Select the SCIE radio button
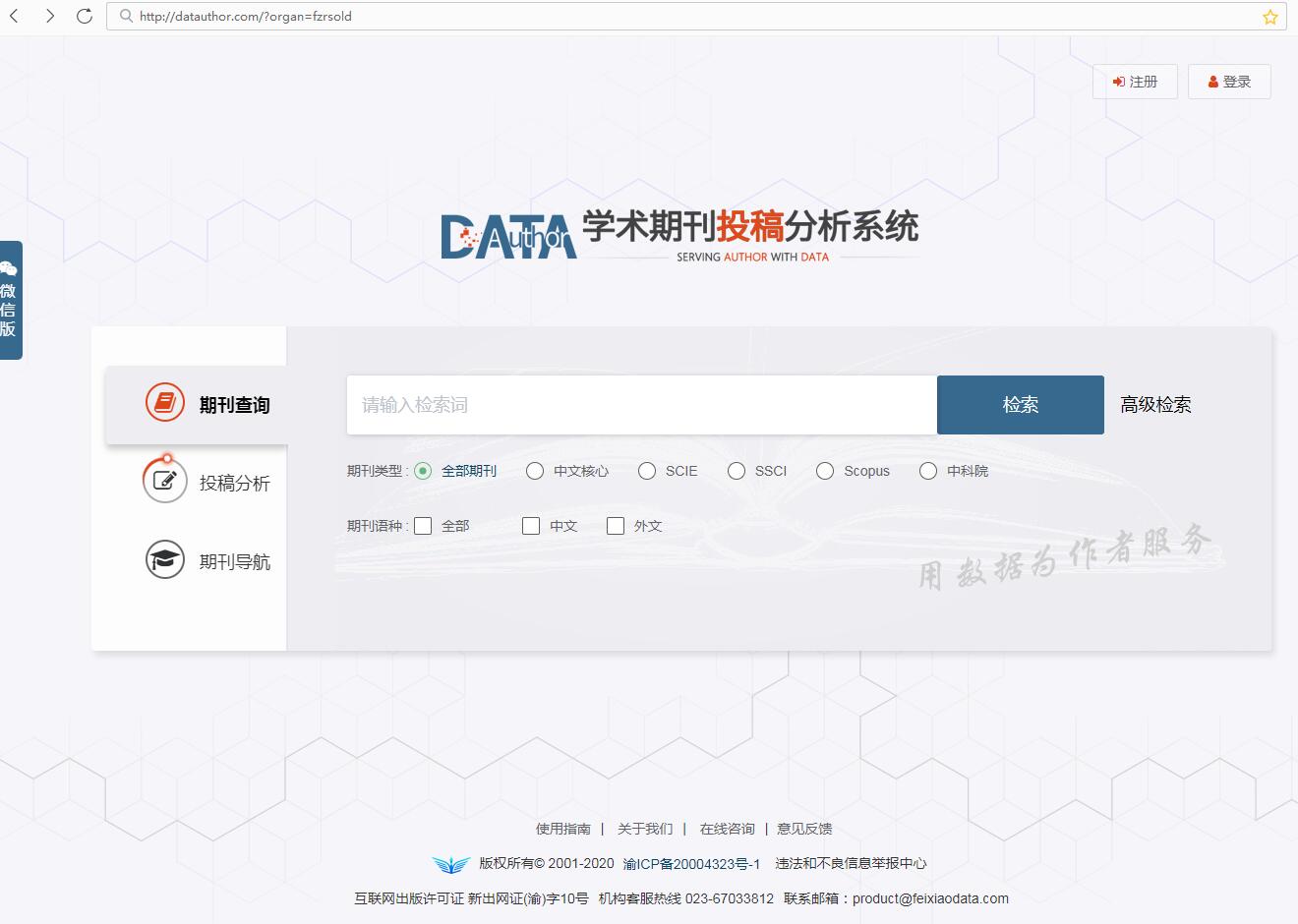The height and width of the screenshot is (924, 1298). (647, 471)
